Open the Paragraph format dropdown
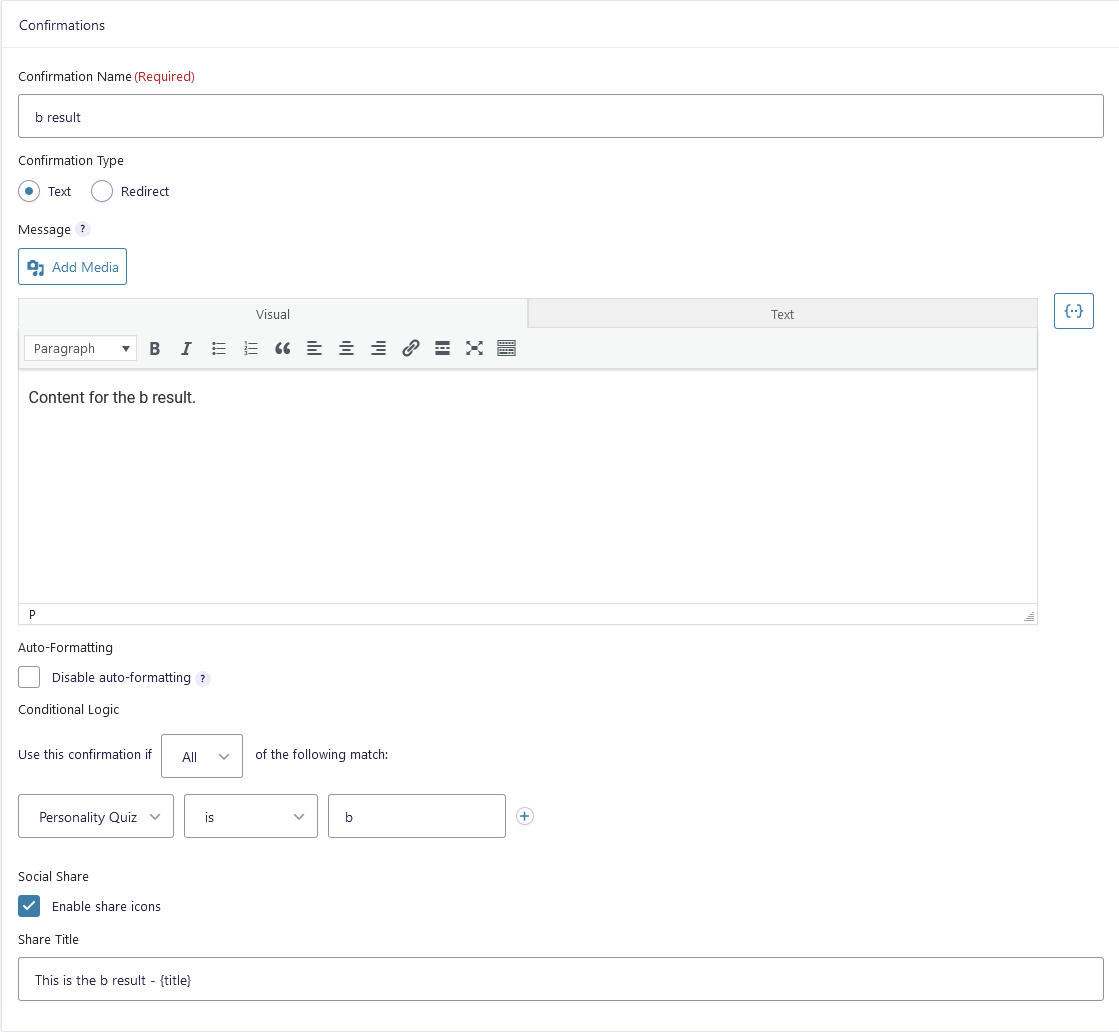 coord(81,348)
